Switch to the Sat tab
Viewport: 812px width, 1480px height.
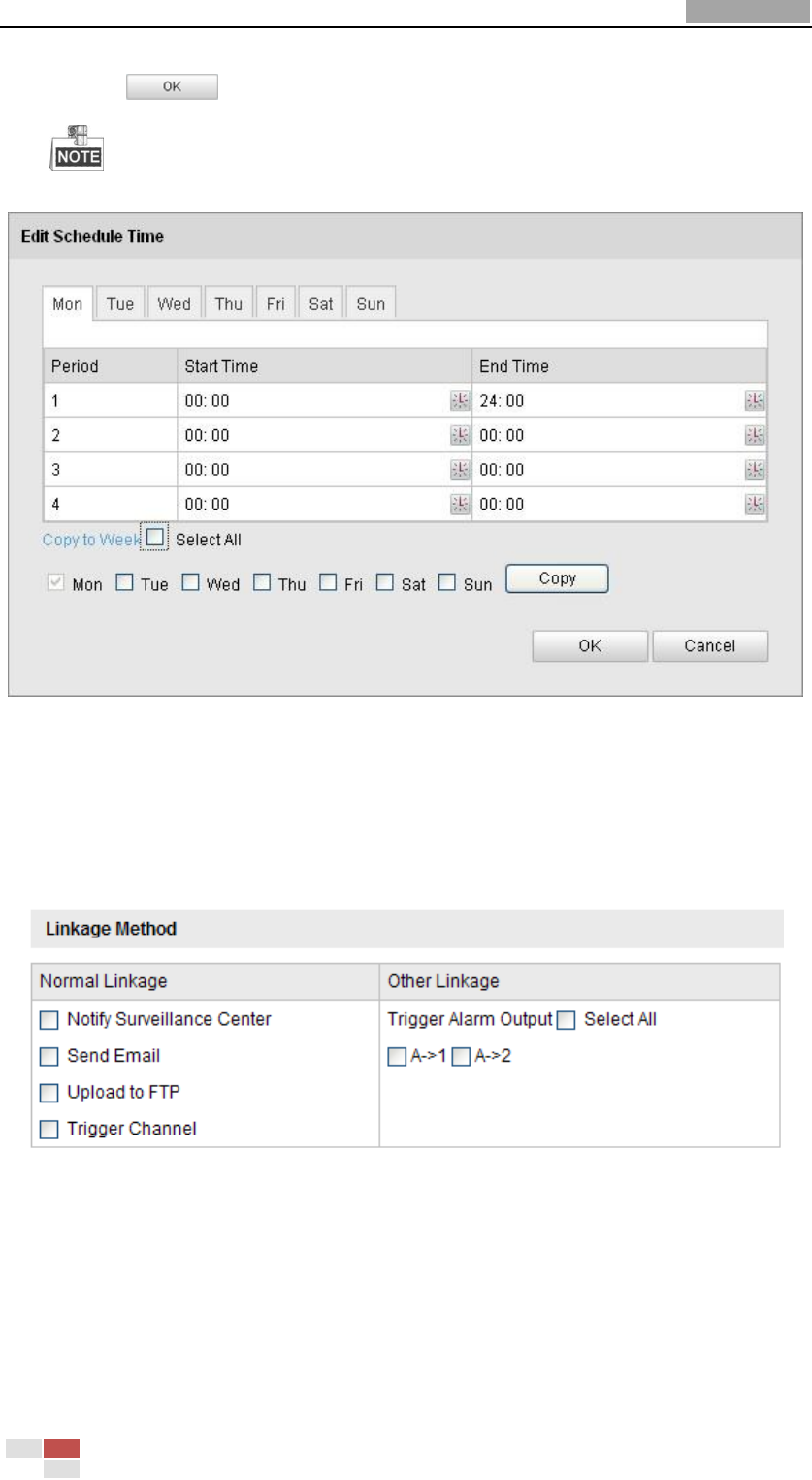tap(321, 304)
